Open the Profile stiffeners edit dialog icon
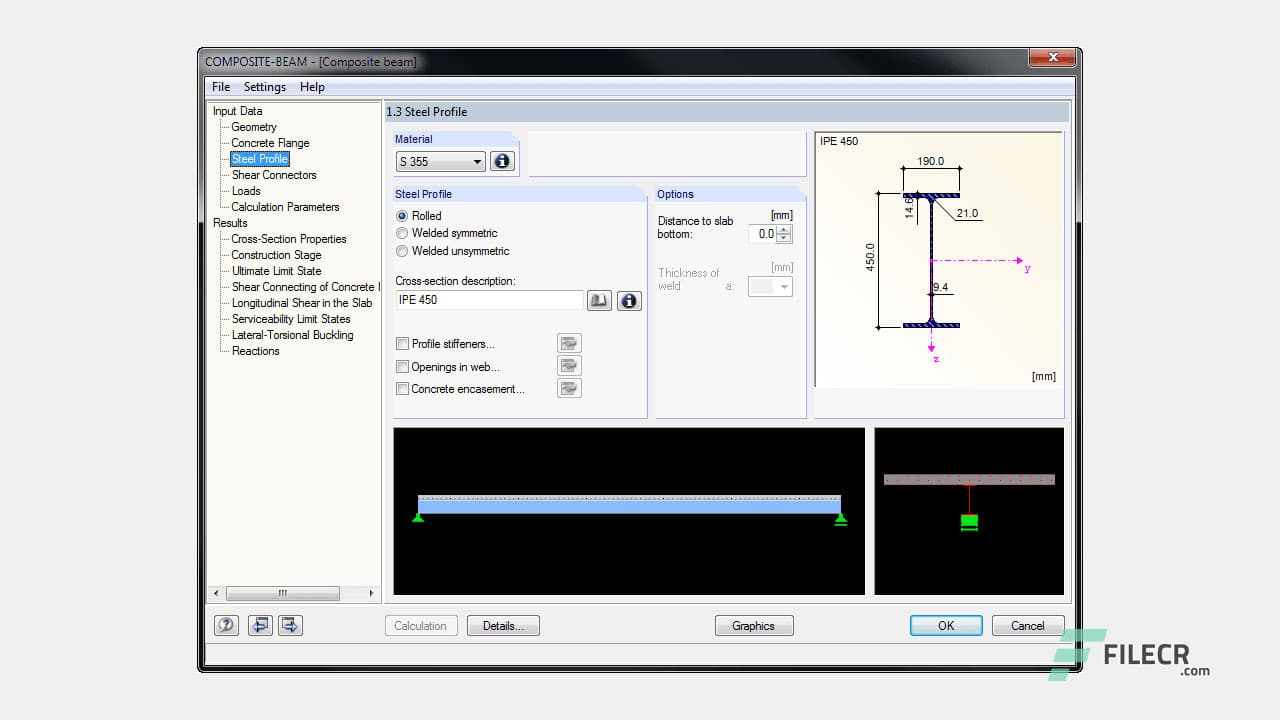Screen dimensions: 1280x720 pos(568,343)
